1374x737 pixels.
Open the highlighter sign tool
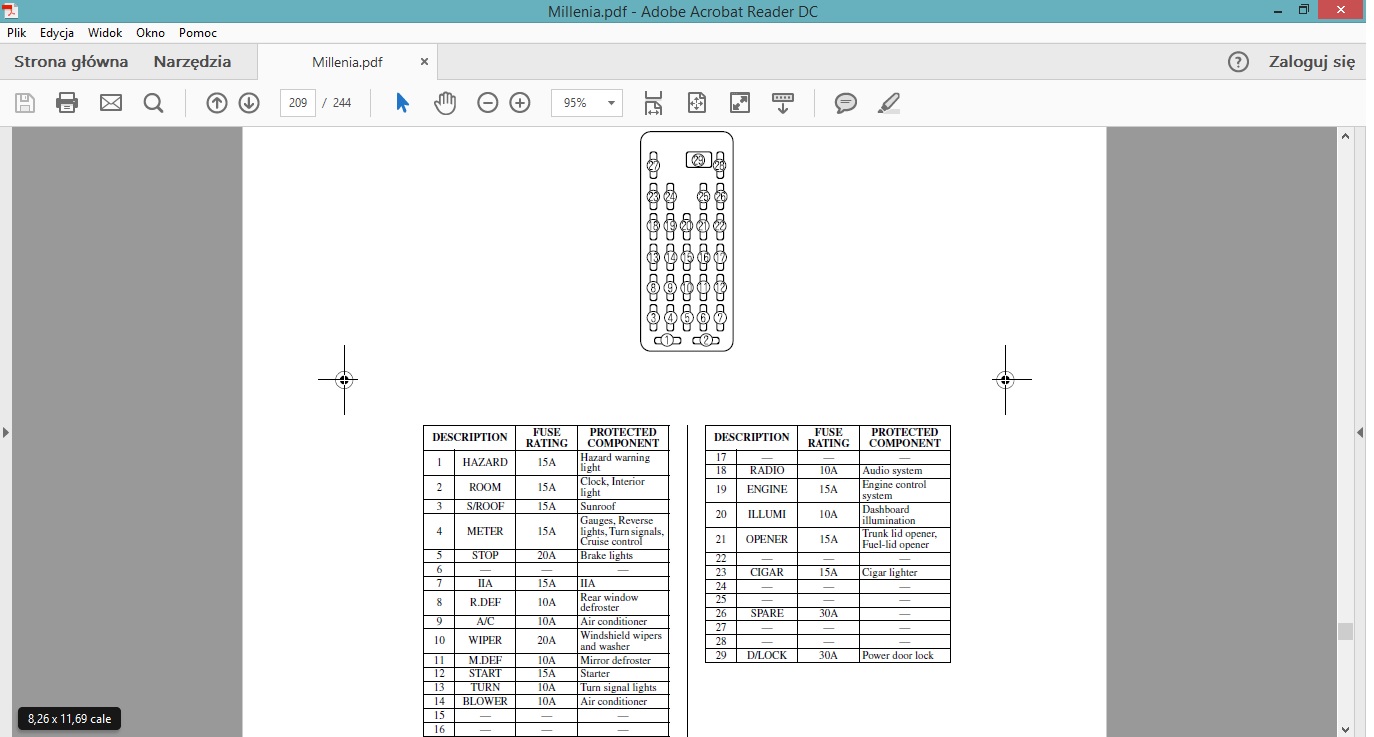coord(888,103)
